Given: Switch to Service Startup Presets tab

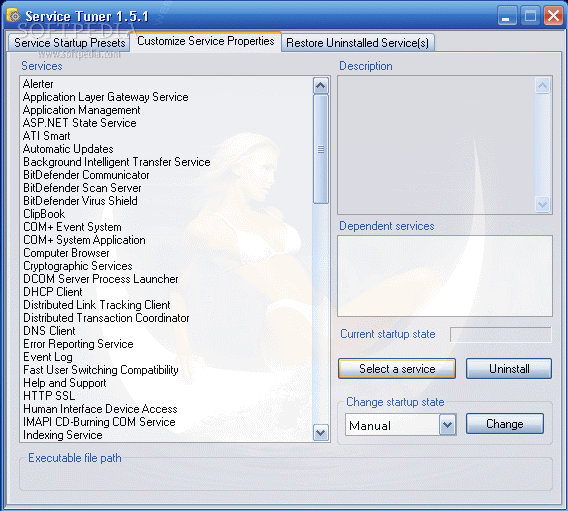Looking at the screenshot, I should pyautogui.click(x=69, y=43).
